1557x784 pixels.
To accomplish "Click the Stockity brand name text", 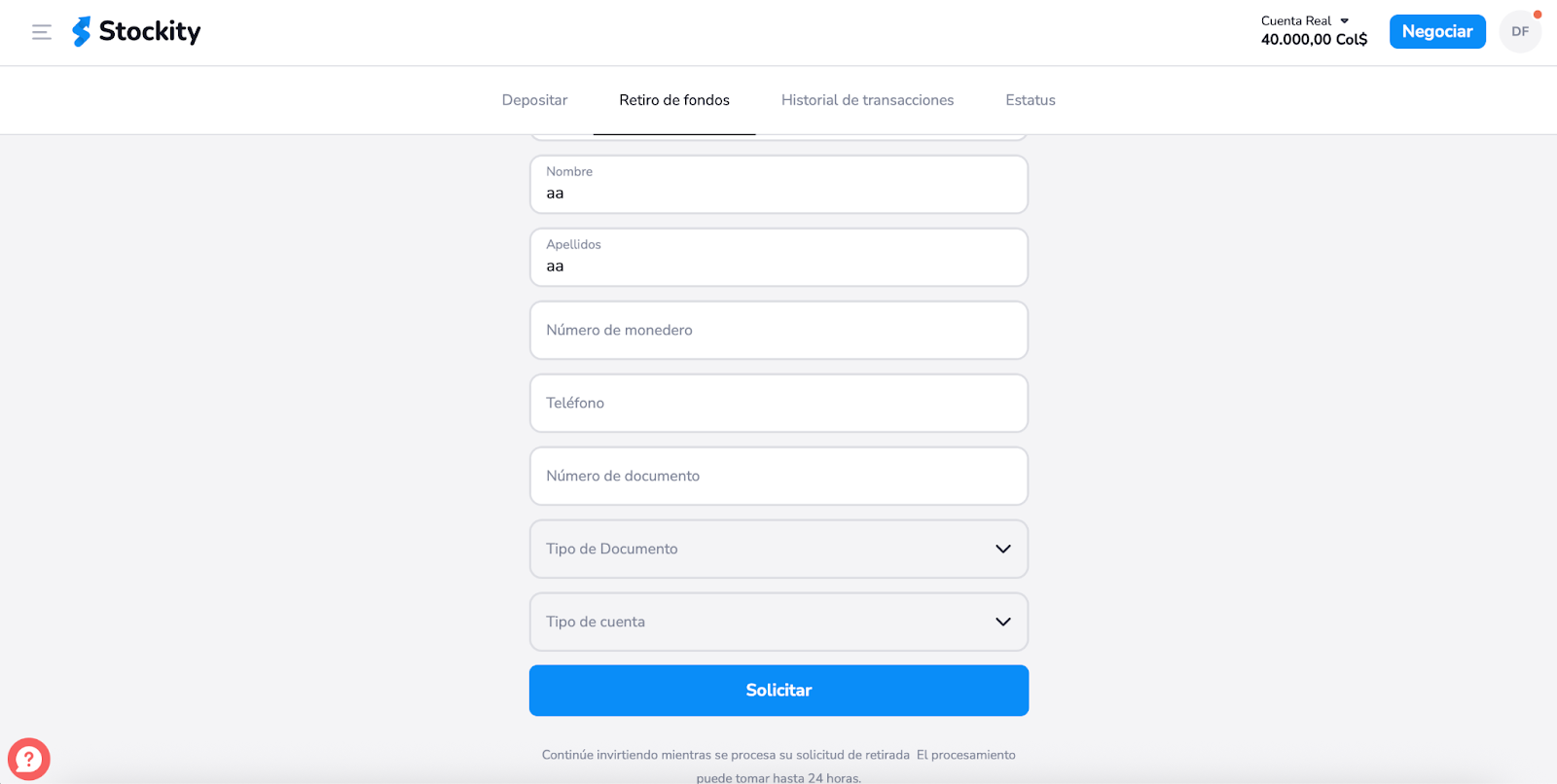I will [150, 32].
